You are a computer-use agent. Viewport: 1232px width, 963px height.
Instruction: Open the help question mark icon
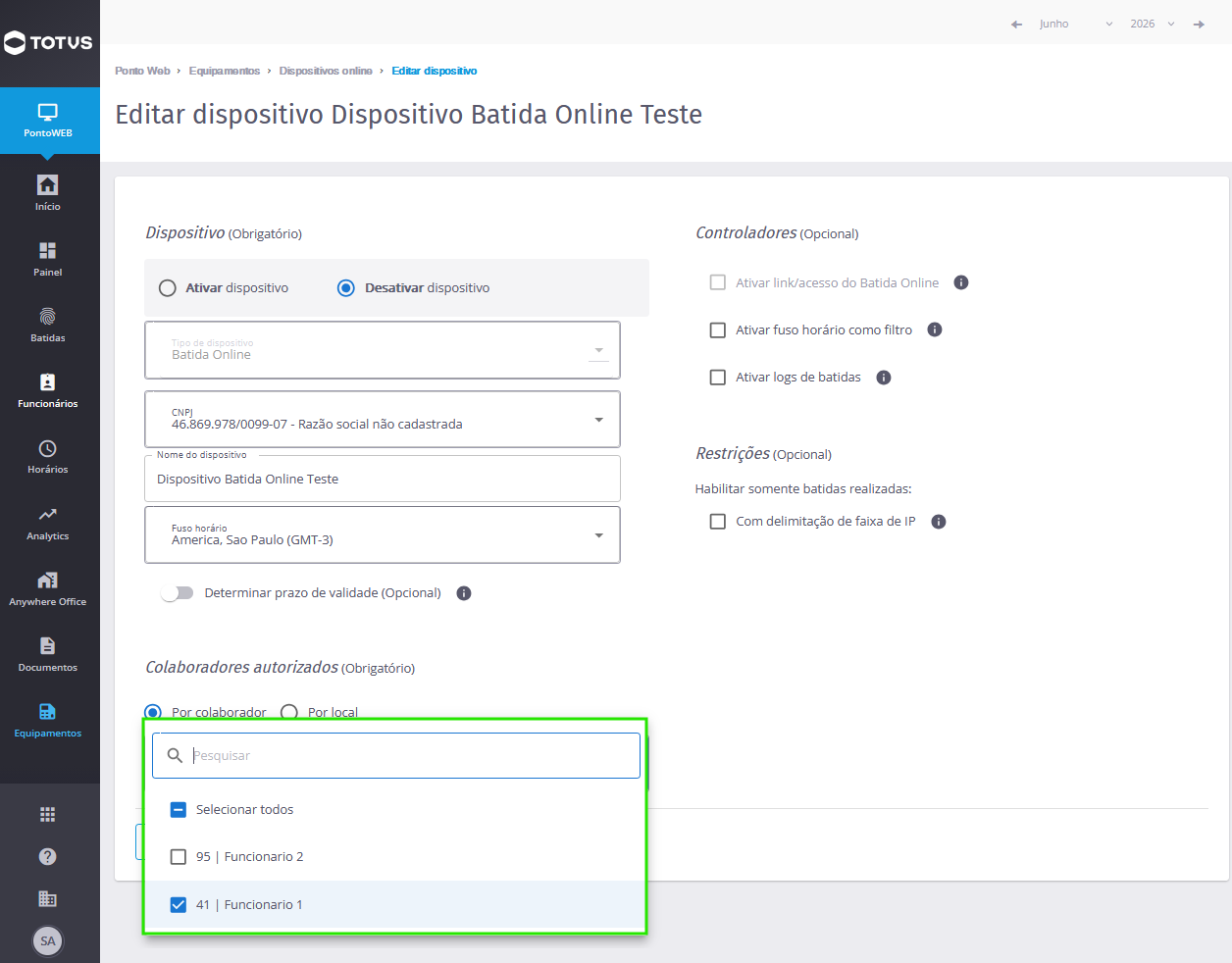point(47,856)
